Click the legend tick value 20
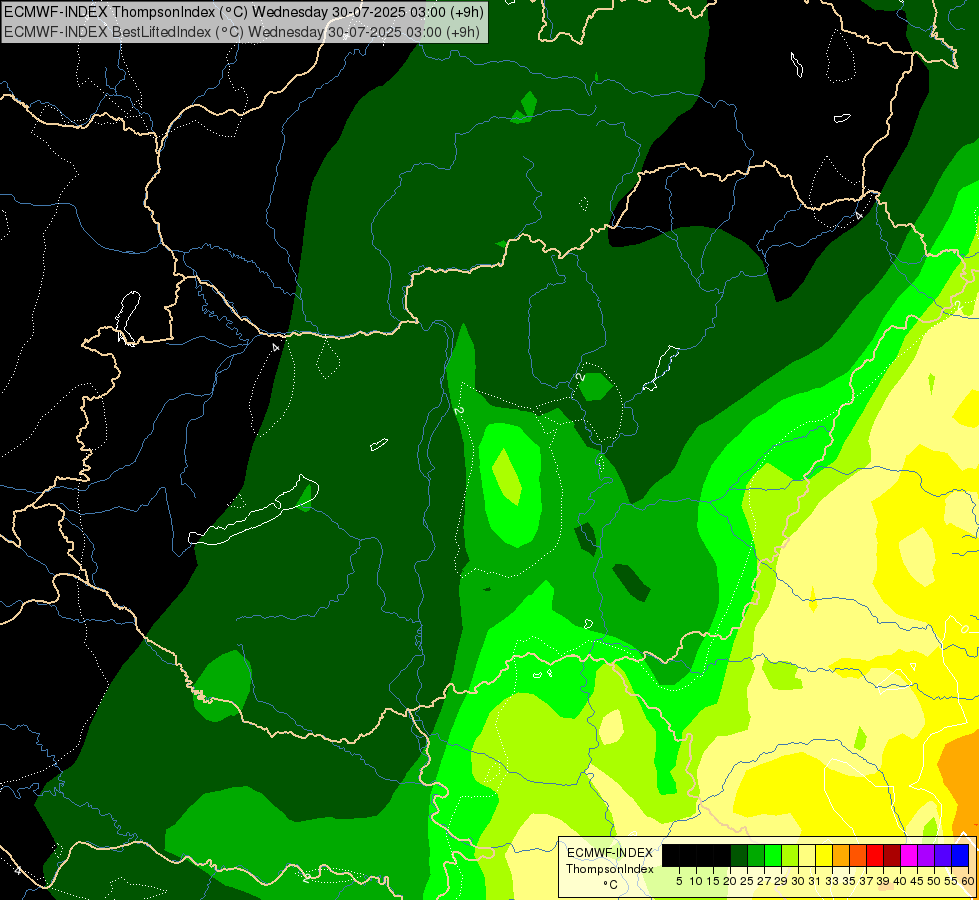979x900 pixels. click(x=731, y=881)
